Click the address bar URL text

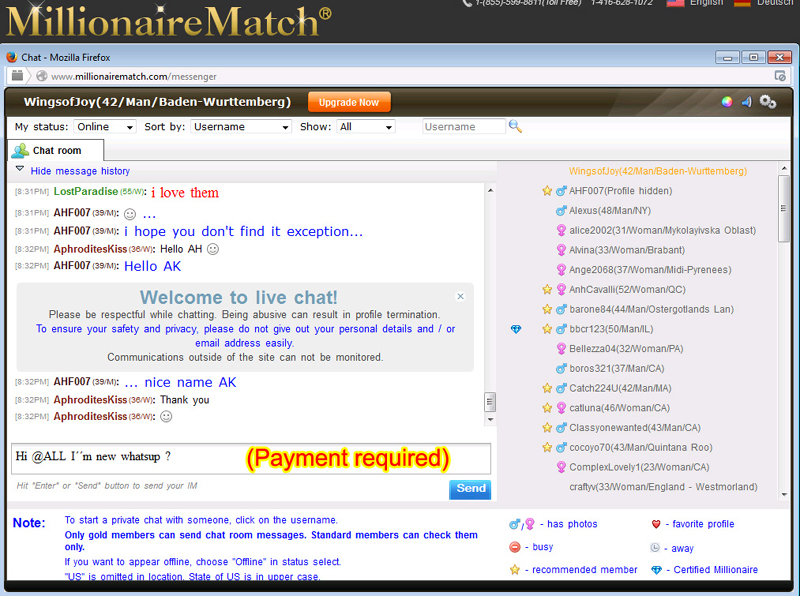[x=134, y=77]
